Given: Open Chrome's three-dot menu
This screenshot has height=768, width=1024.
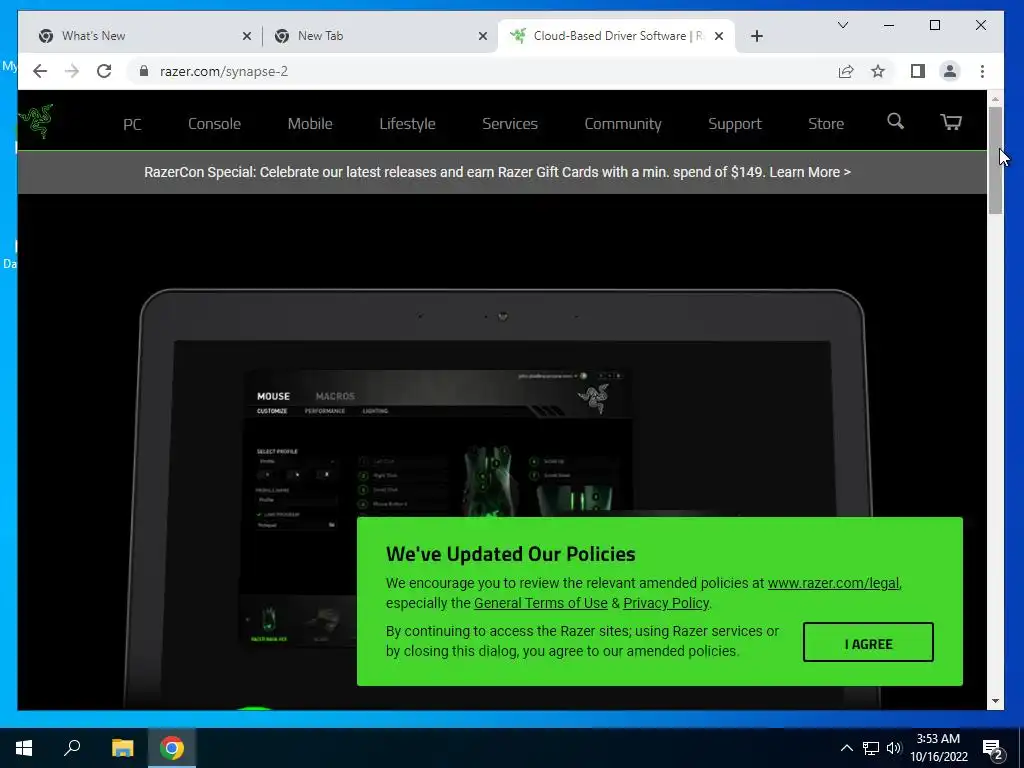Looking at the screenshot, I should (982, 71).
